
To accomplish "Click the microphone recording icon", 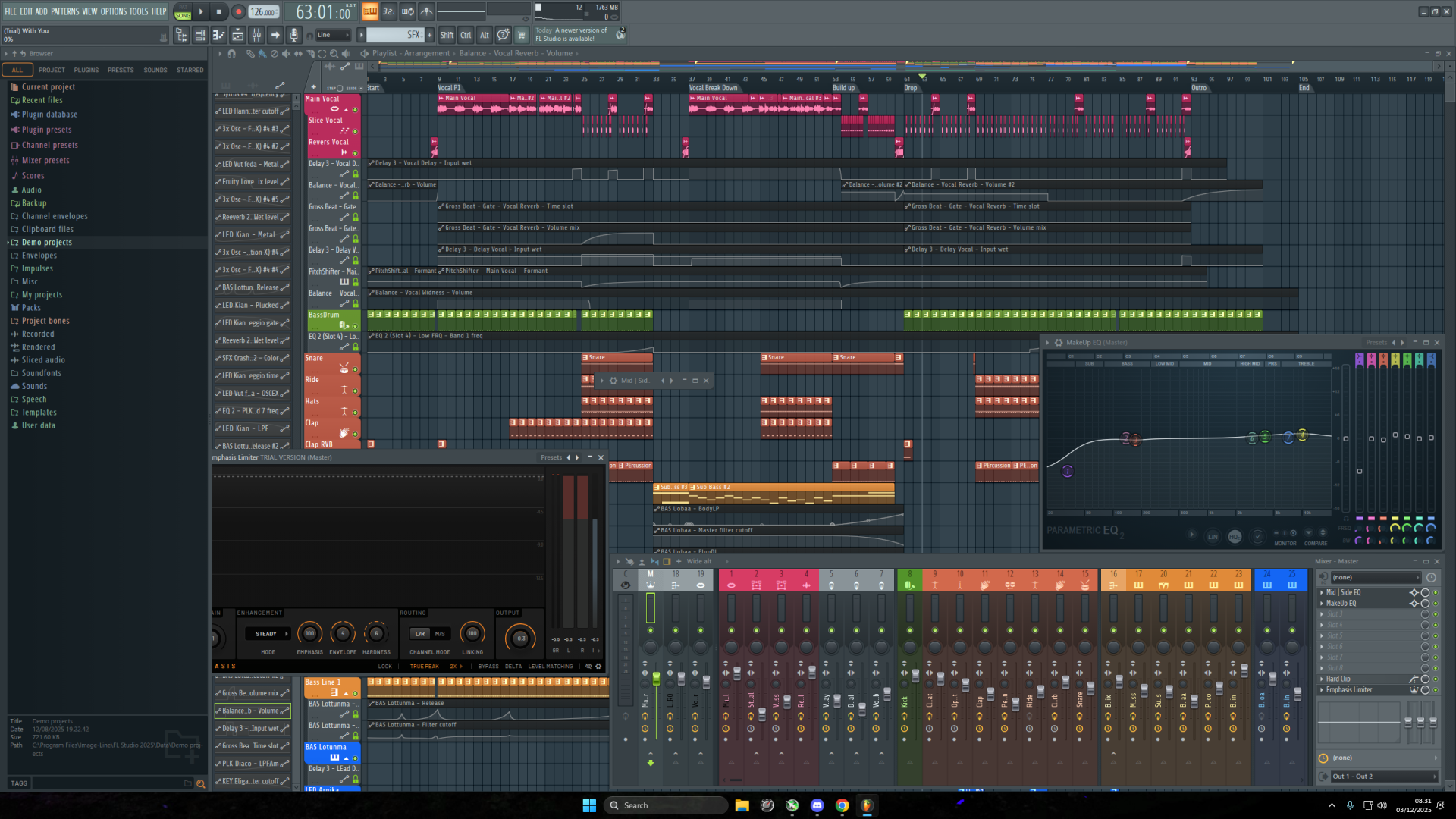I will pos(294,35).
